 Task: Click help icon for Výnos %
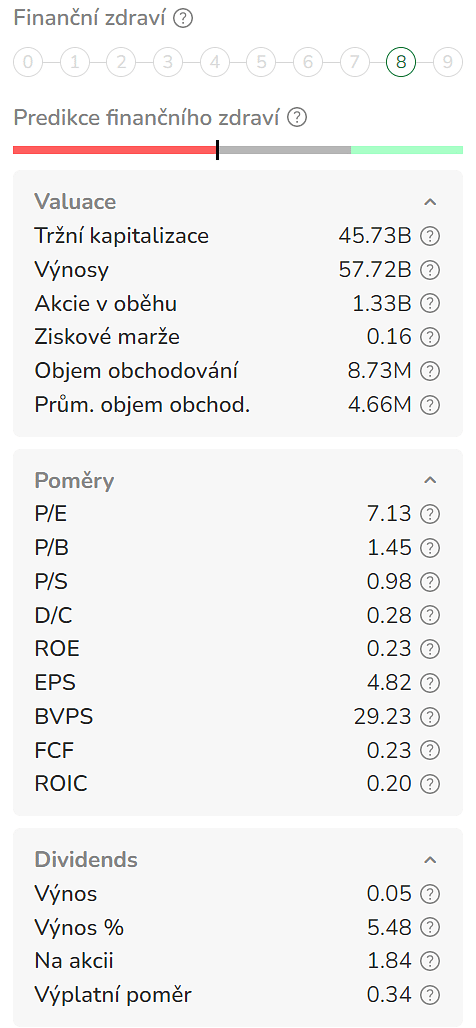tap(429, 927)
